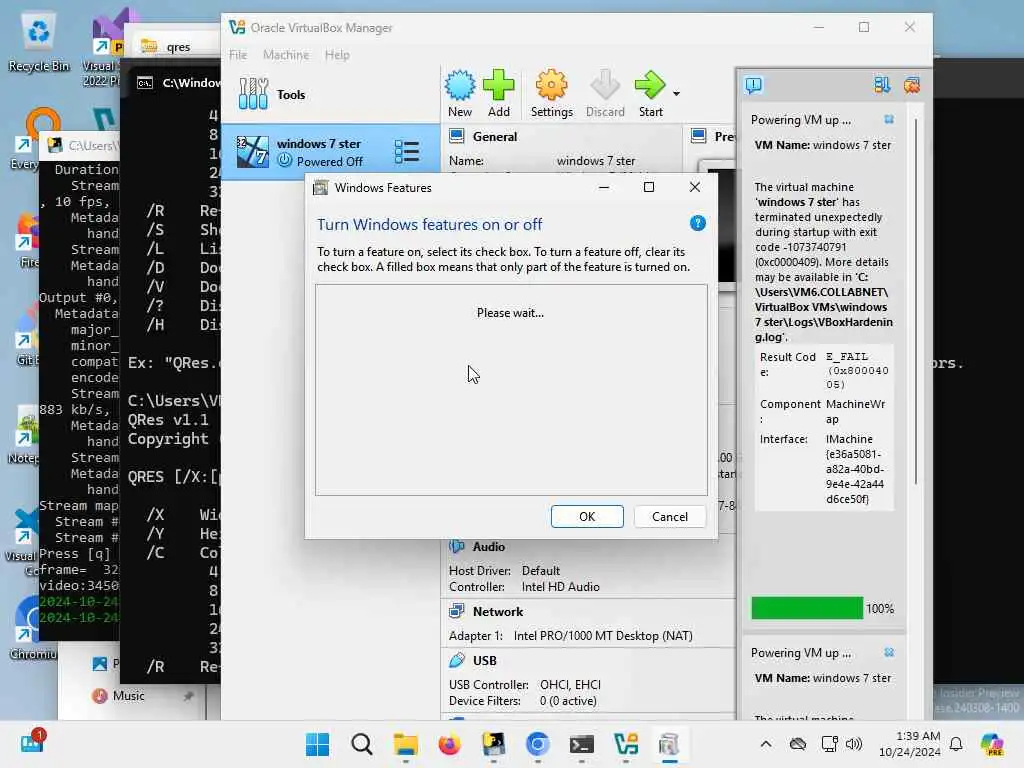Switch to Command Prompt taskbar icon
The height and width of the screenshot is (768, 1024).
(x=581, y=744)
